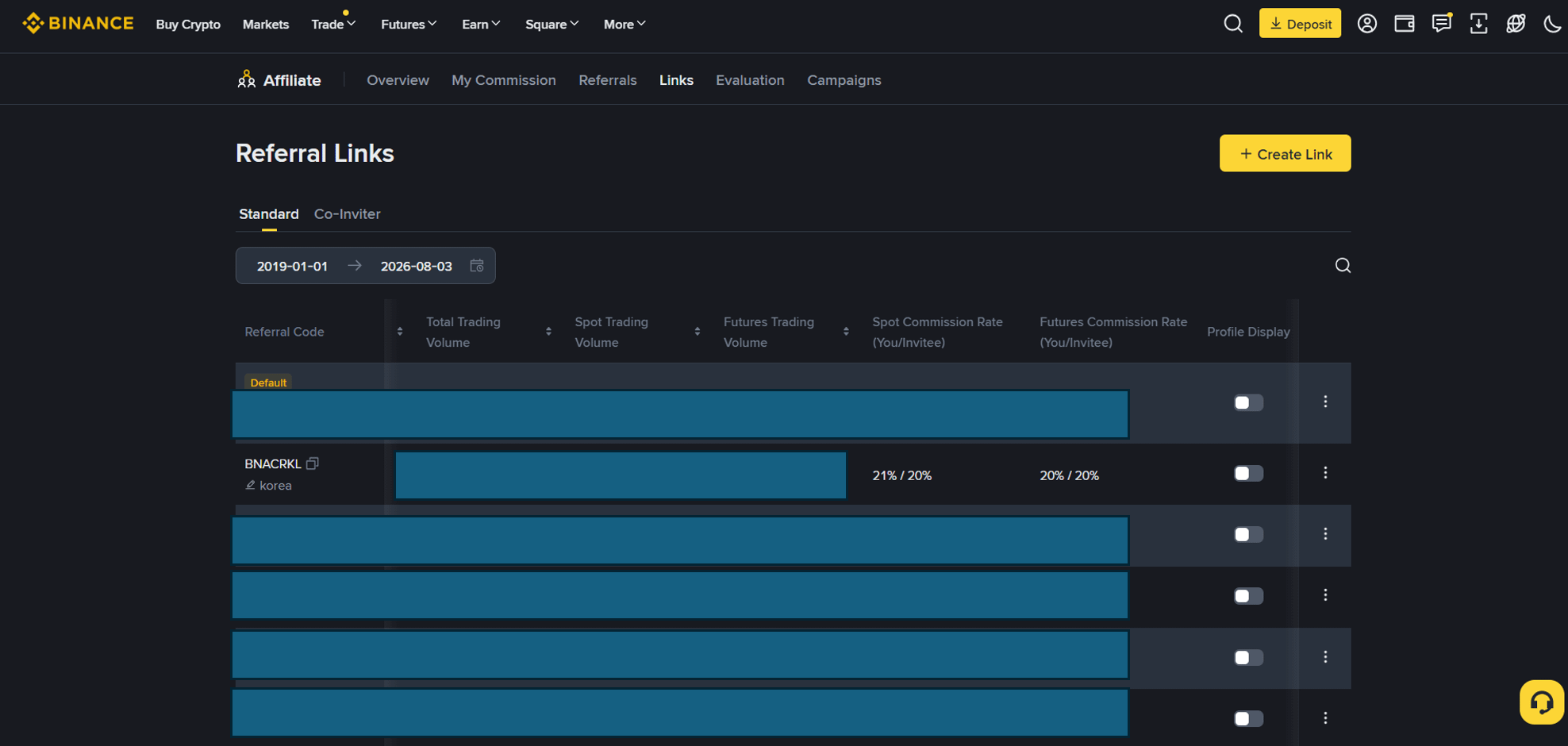Toggle Profile Display for the BNACRKL row
This screenshot has width=1568, height=746.
tap(1248, 474)
